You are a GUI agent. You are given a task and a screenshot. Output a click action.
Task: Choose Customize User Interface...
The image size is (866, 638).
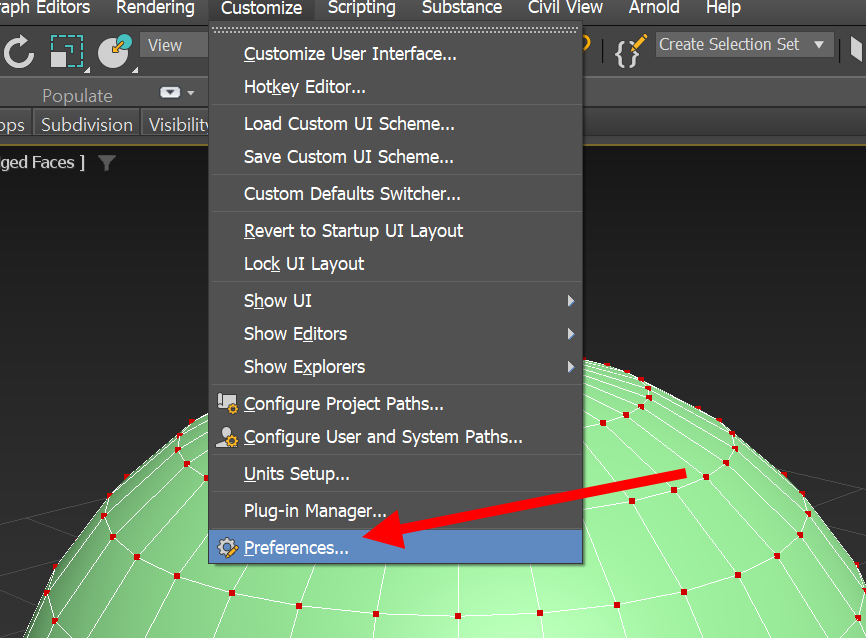click(395, 54)
